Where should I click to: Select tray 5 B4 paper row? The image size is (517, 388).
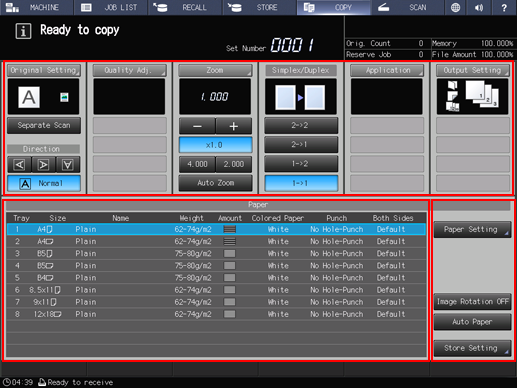(216, 278)
